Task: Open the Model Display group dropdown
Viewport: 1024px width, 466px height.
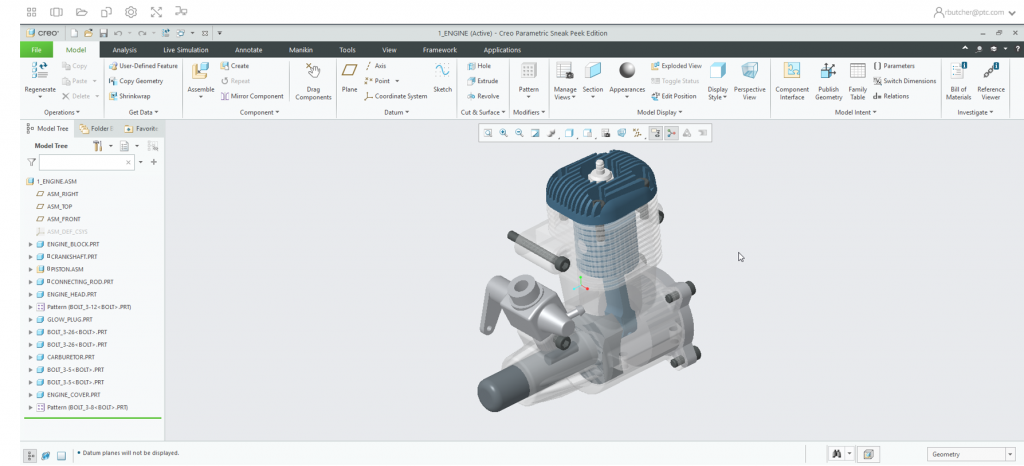Action: pos(659,112)
